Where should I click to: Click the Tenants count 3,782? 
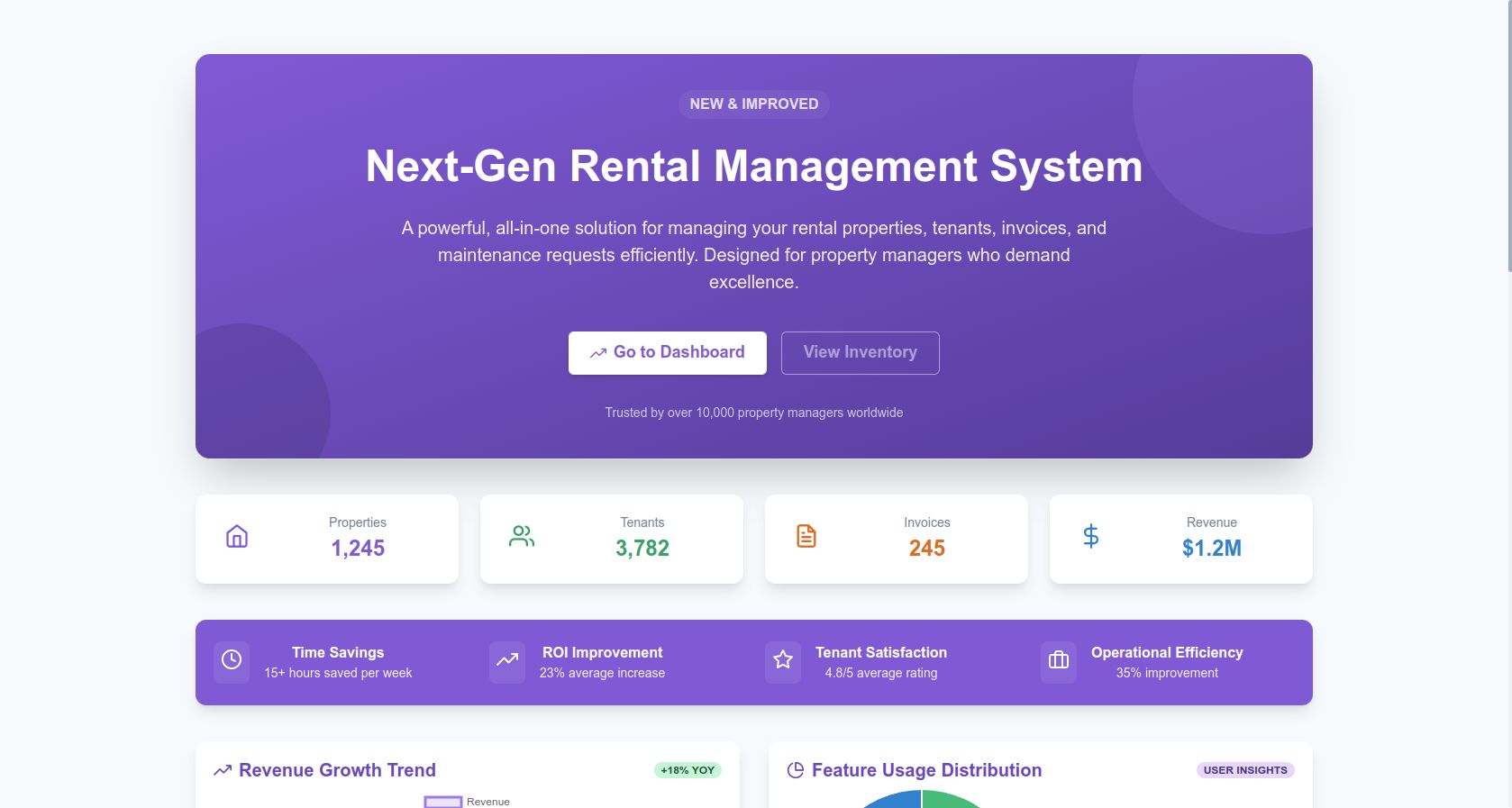coord(642,549)
